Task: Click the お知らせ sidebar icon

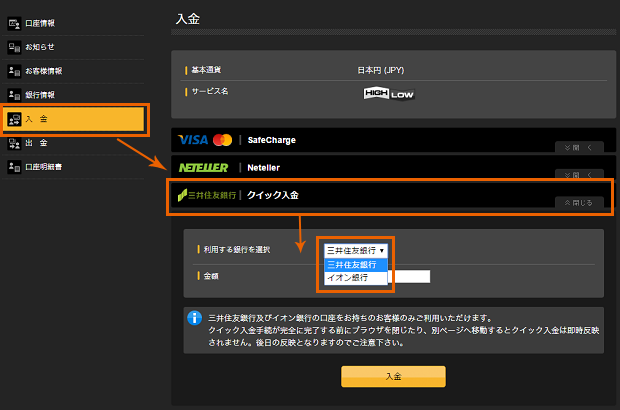Action: click(x=14, y=47)
